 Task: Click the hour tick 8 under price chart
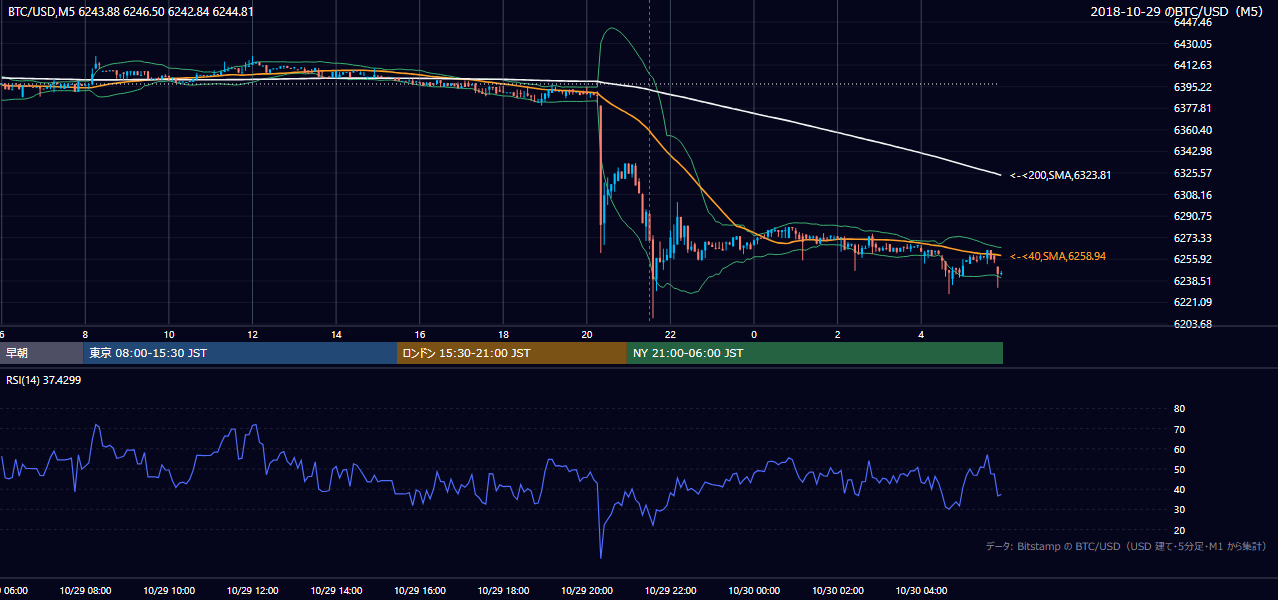pyautogui.click(x=85, y=334)
